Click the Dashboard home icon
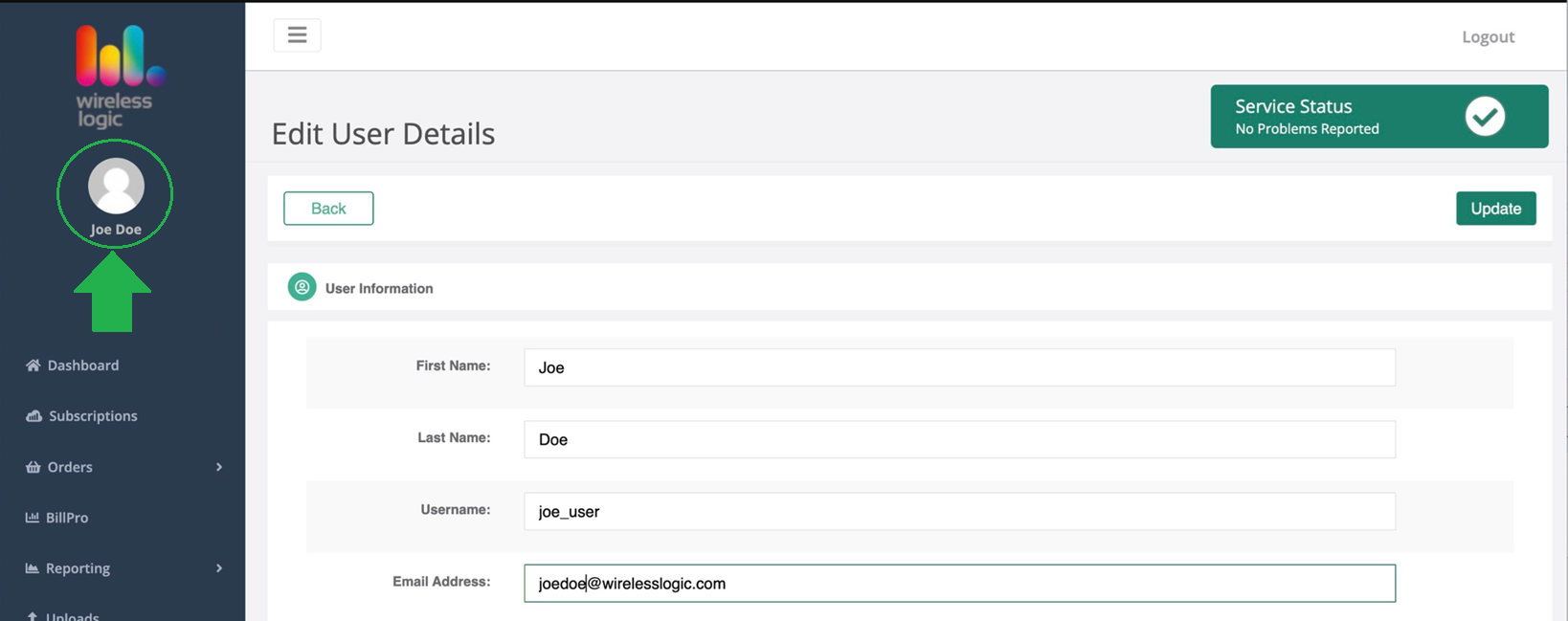Screen dimensions: 1568x621 34,366
